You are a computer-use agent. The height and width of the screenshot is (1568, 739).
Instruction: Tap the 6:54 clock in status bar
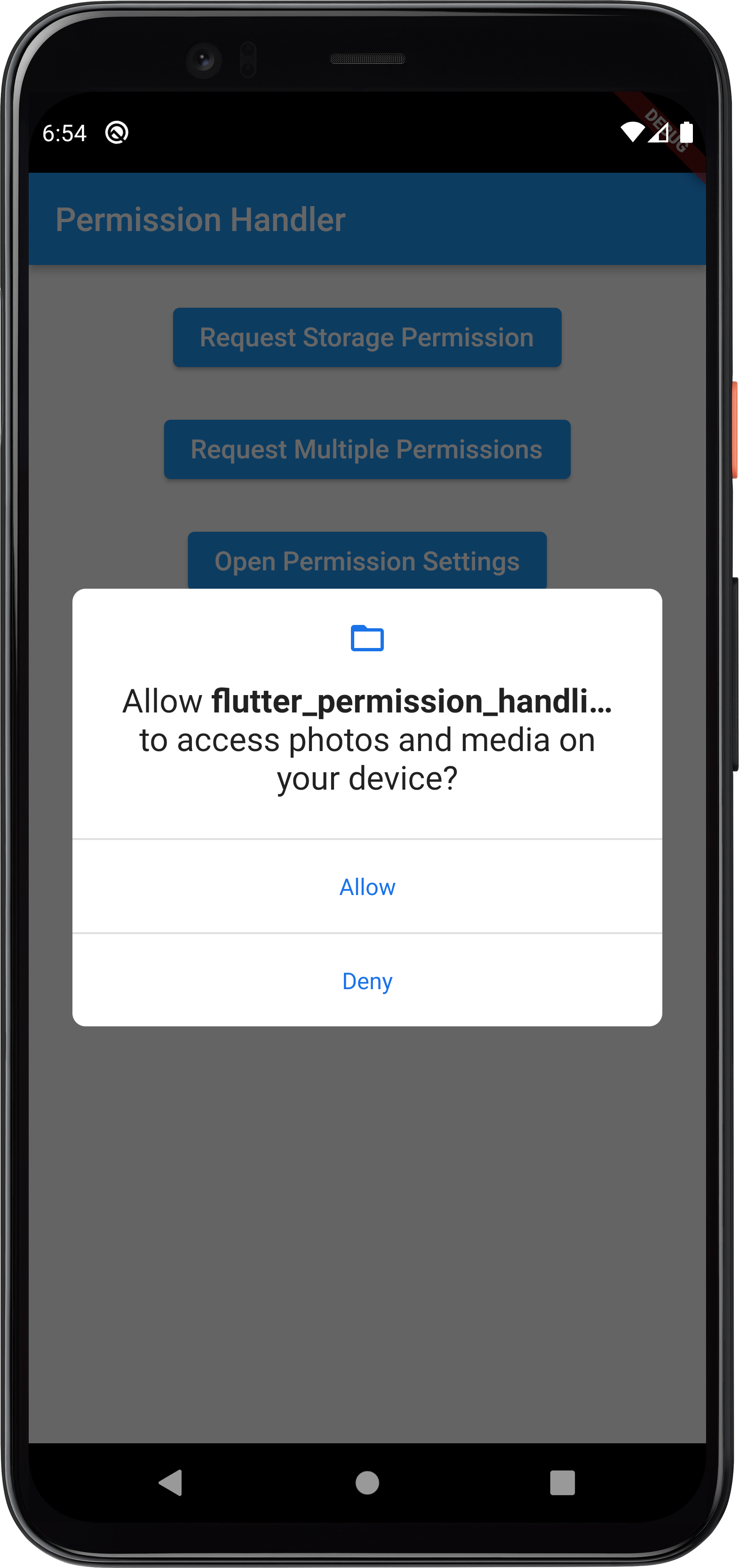(x=64, y=133)
